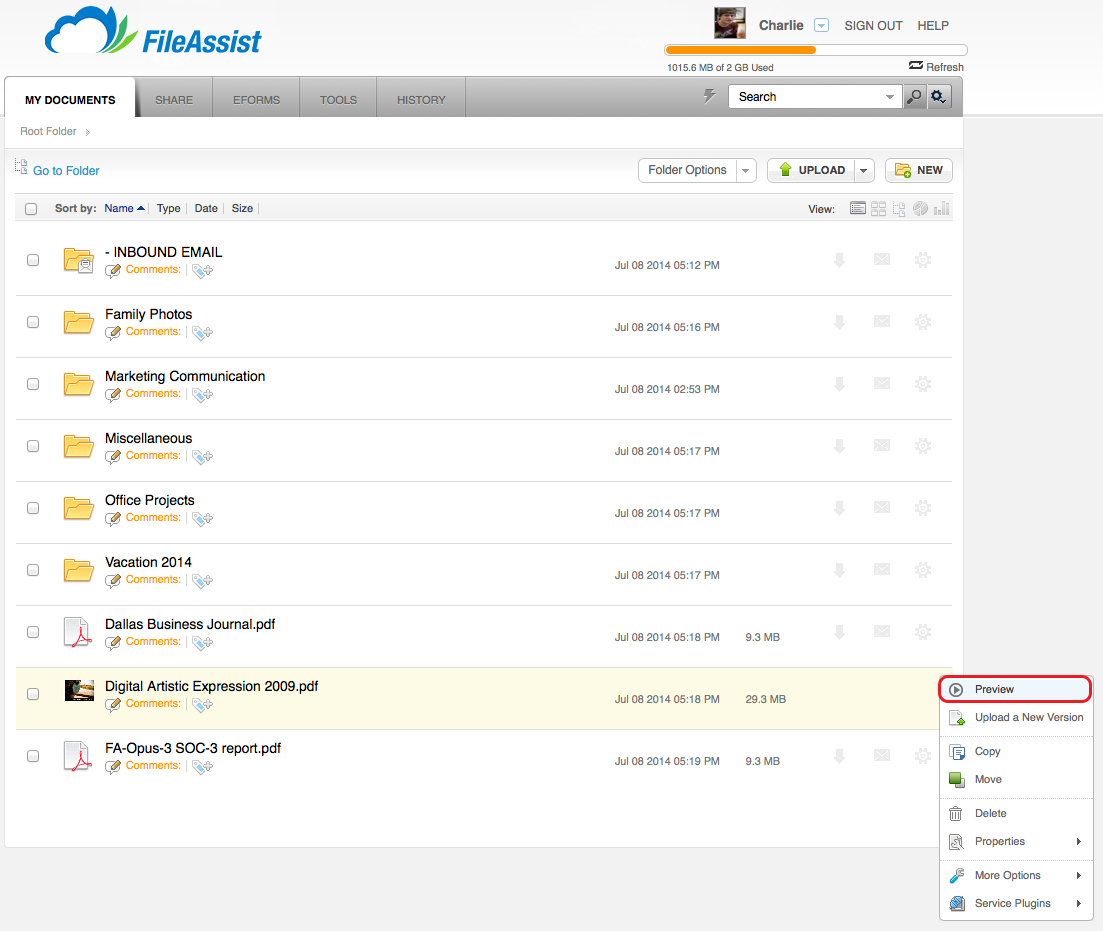The width and height of the screenshot is (1103, 931).
Task: Click the SIGN OUT link
Action: [873, 25]
